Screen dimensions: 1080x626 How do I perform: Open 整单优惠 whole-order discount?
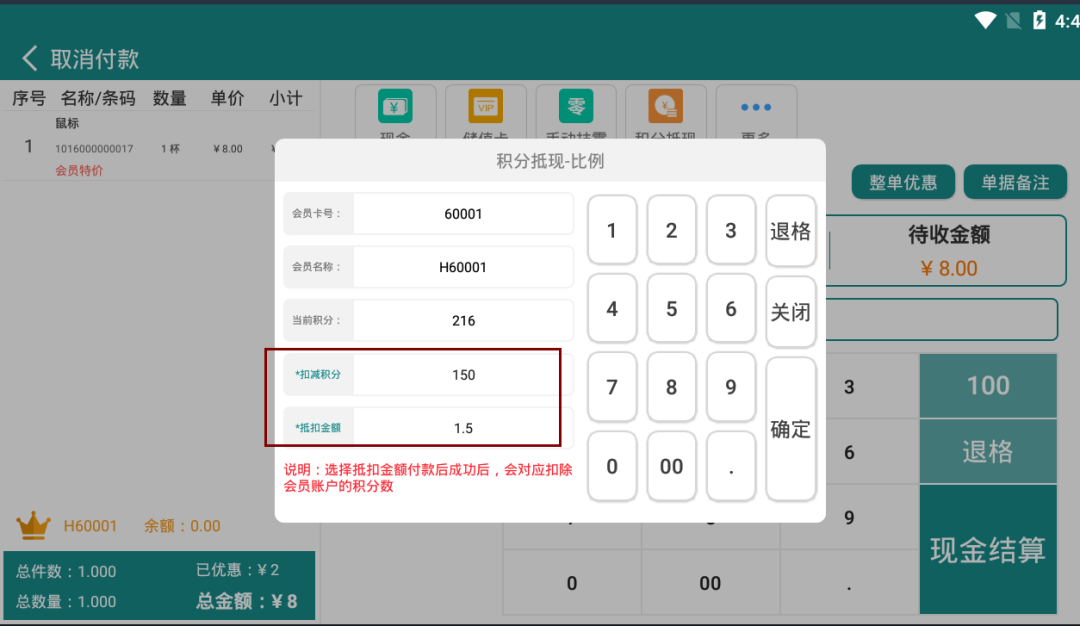click(903, 182)
